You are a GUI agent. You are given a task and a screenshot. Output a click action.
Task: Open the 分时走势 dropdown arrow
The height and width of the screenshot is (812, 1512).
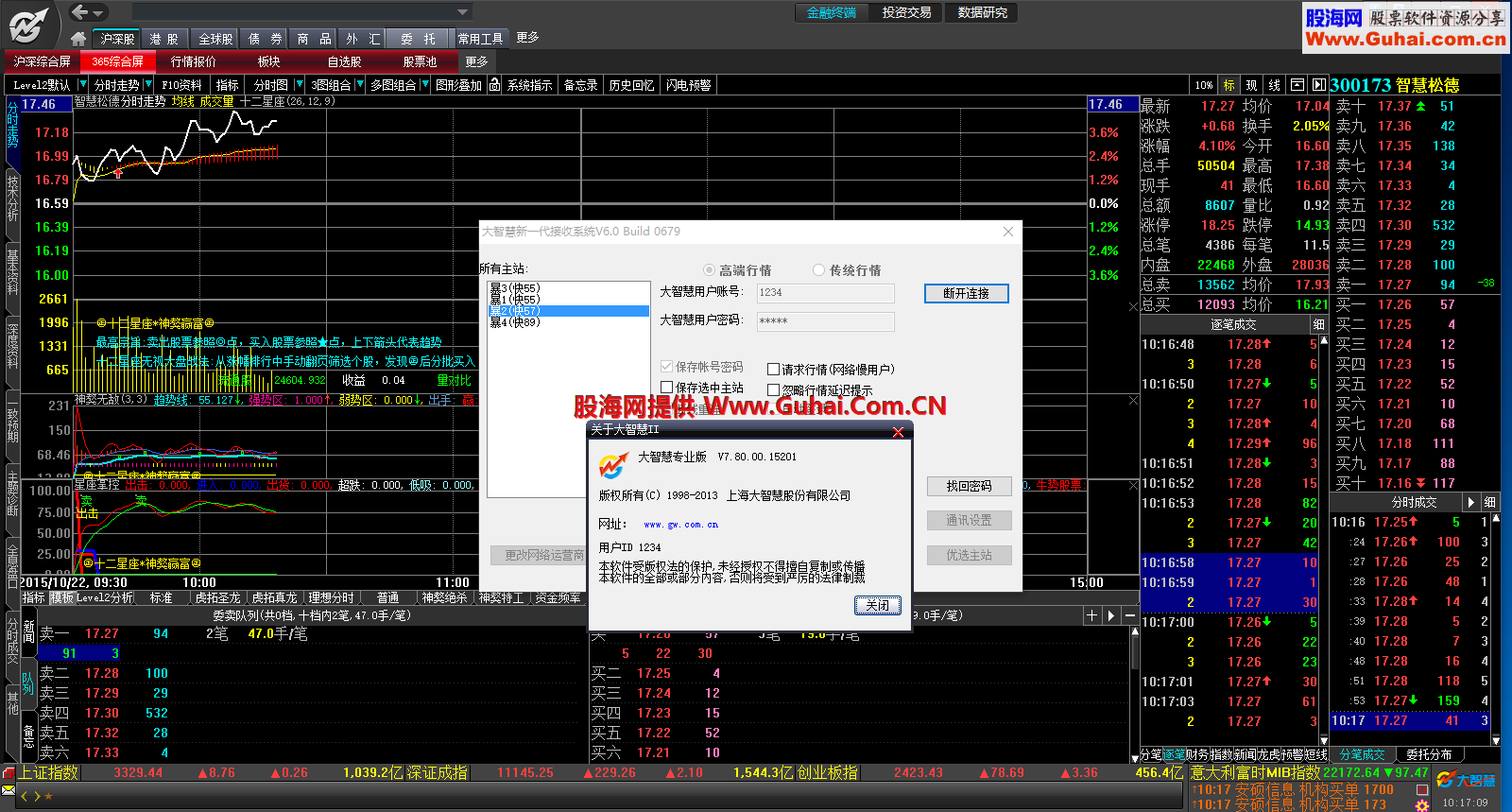148,85
